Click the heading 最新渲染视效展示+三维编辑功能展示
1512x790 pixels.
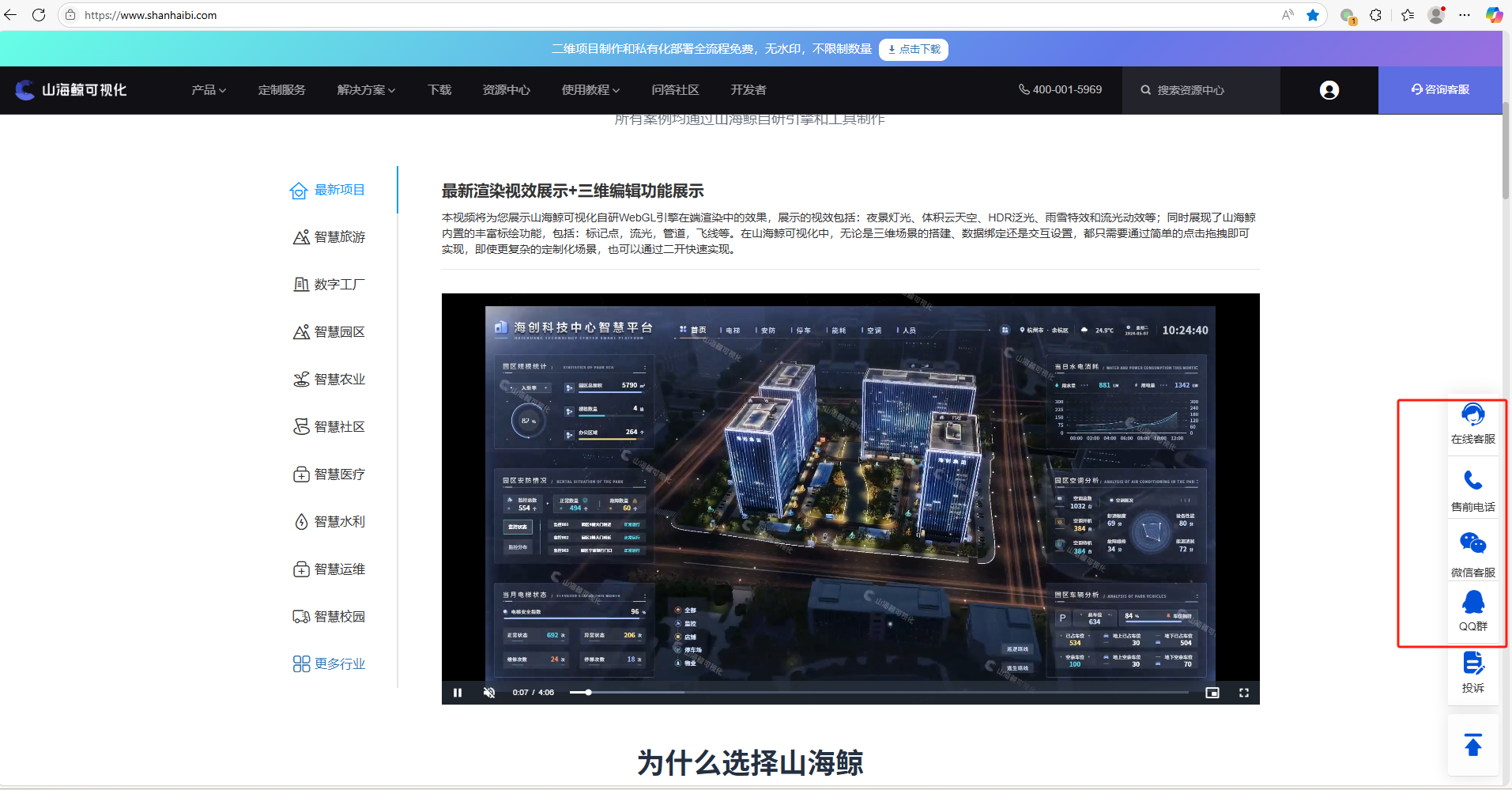coord(572,191)
